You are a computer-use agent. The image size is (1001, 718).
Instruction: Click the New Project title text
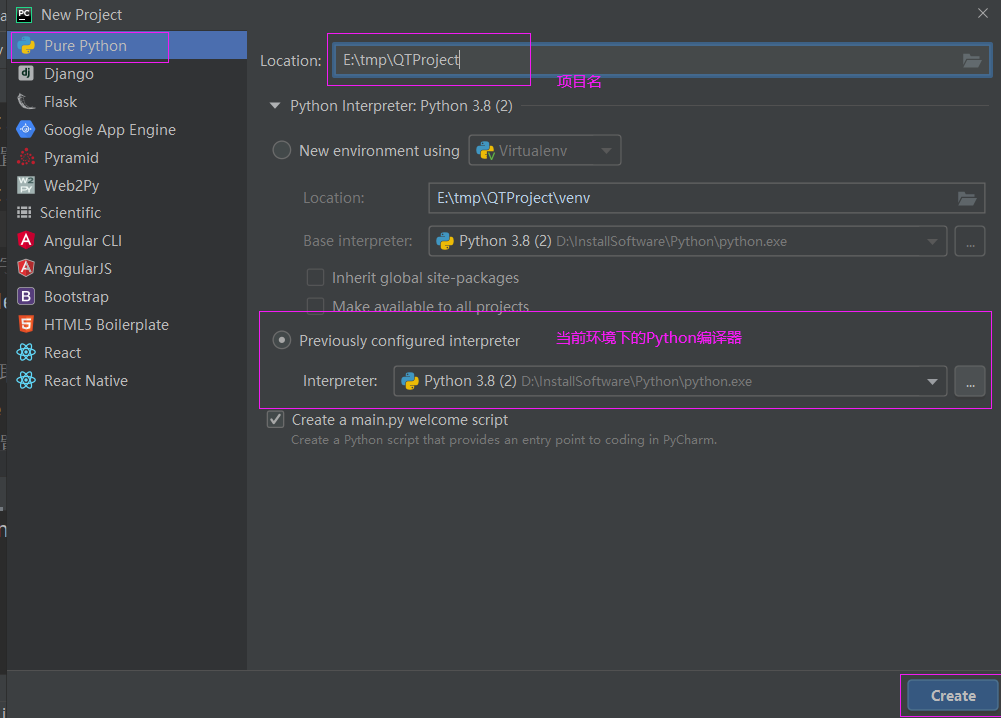[82, 15]
